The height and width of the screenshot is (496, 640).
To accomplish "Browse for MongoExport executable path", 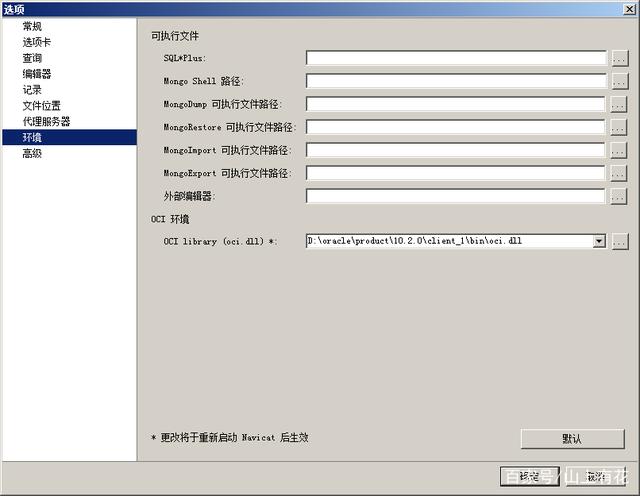I will (619, 173).
